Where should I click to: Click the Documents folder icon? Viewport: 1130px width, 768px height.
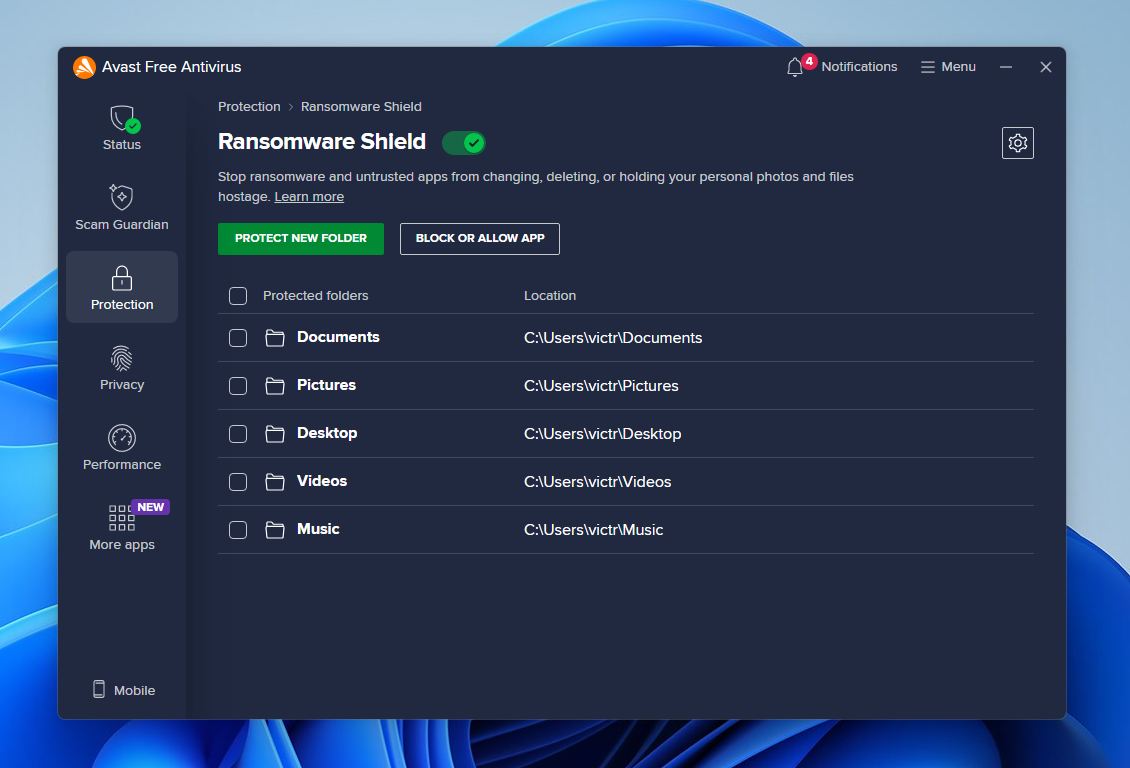pyautogui.click(x=275, y=338)
